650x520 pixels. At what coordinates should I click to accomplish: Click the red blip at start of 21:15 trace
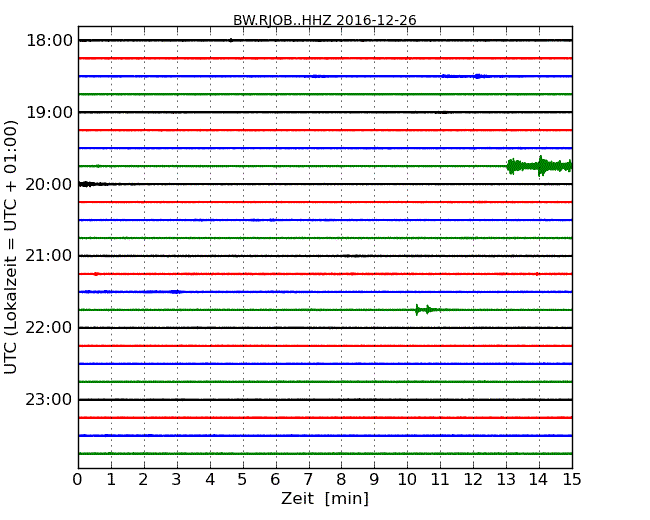pos(96,274)
